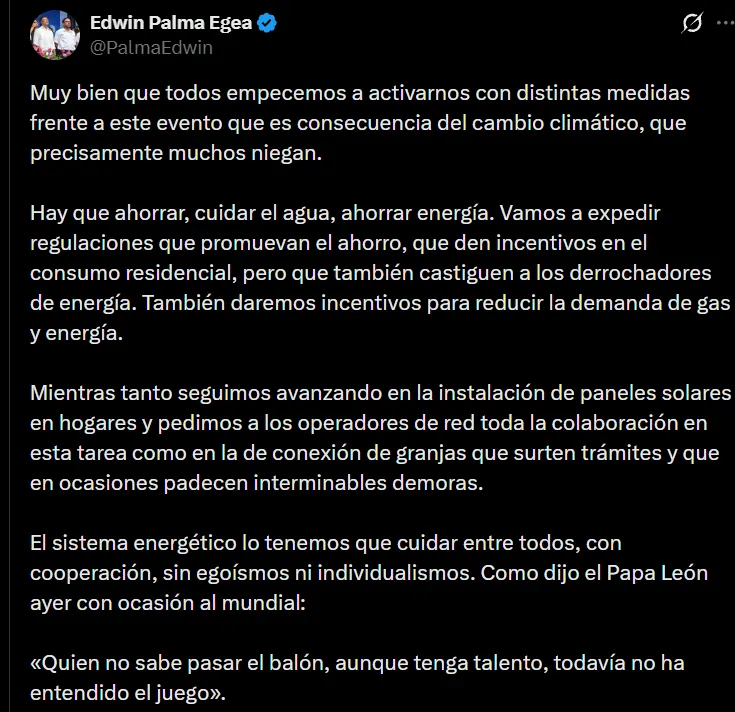Click the line mentioning 'operadores de red'
735x712 pixels.
[369, 423]
